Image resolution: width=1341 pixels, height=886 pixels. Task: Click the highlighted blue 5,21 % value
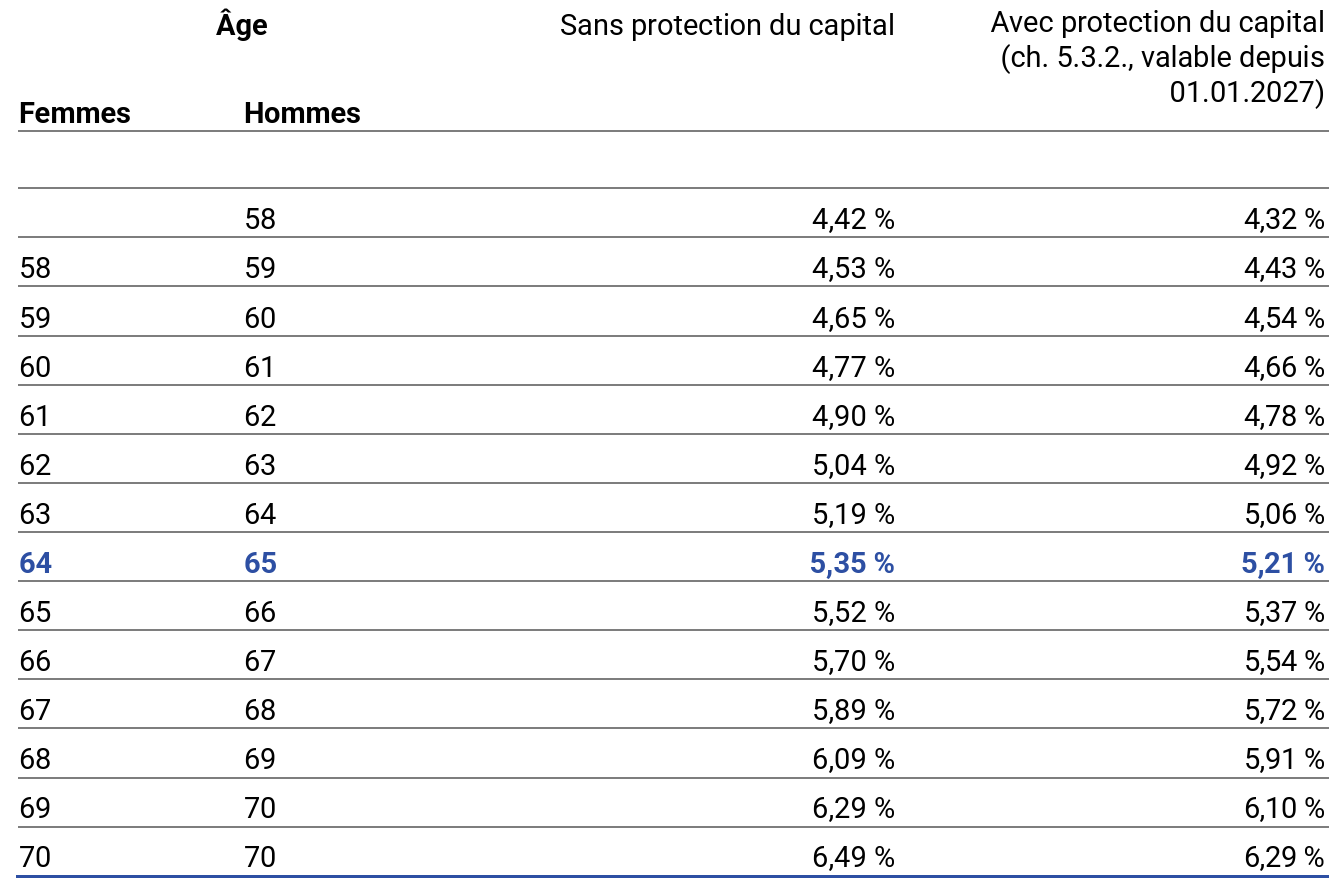pos(1283,563)
